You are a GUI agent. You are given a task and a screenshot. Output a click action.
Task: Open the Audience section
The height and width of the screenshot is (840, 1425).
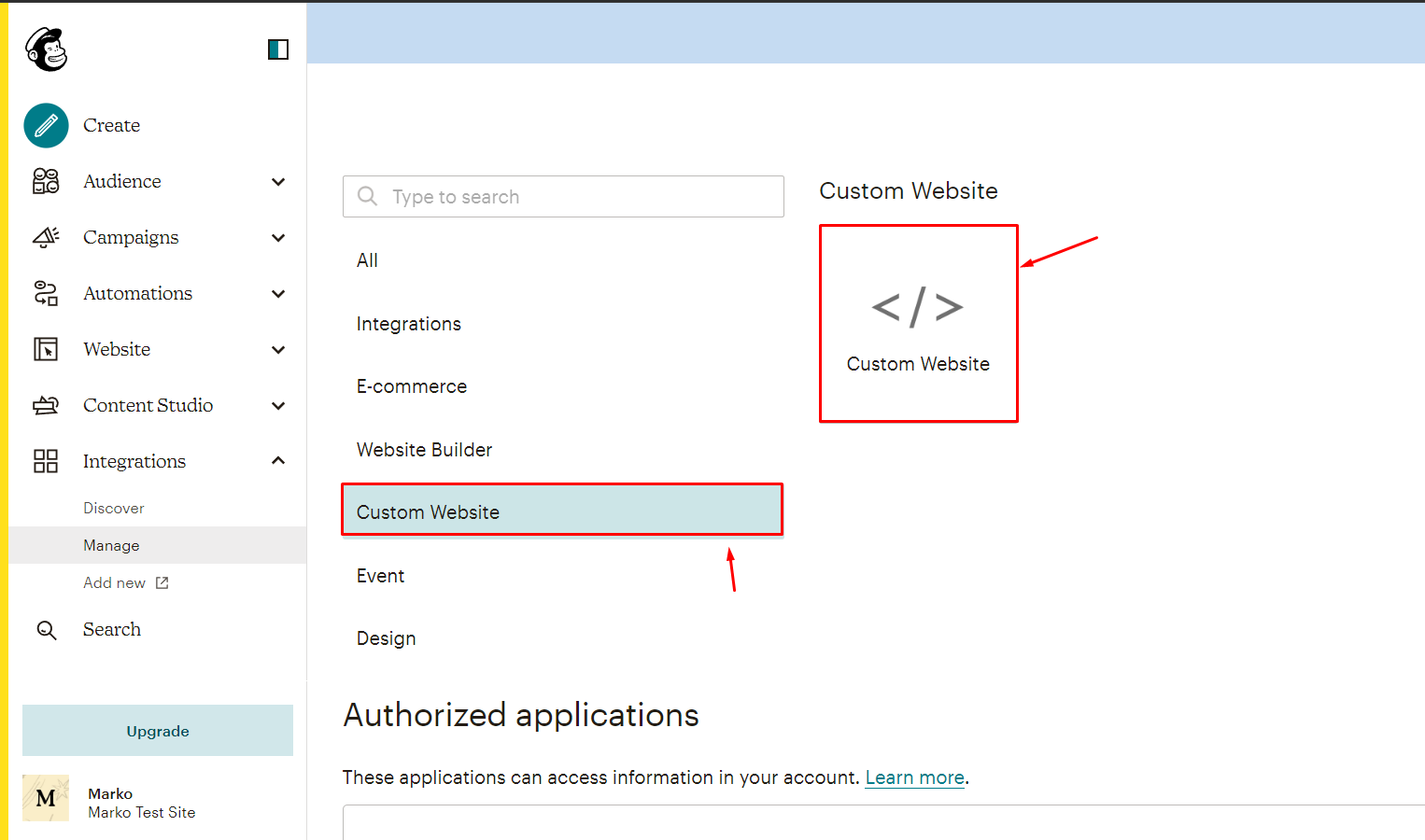122,181
